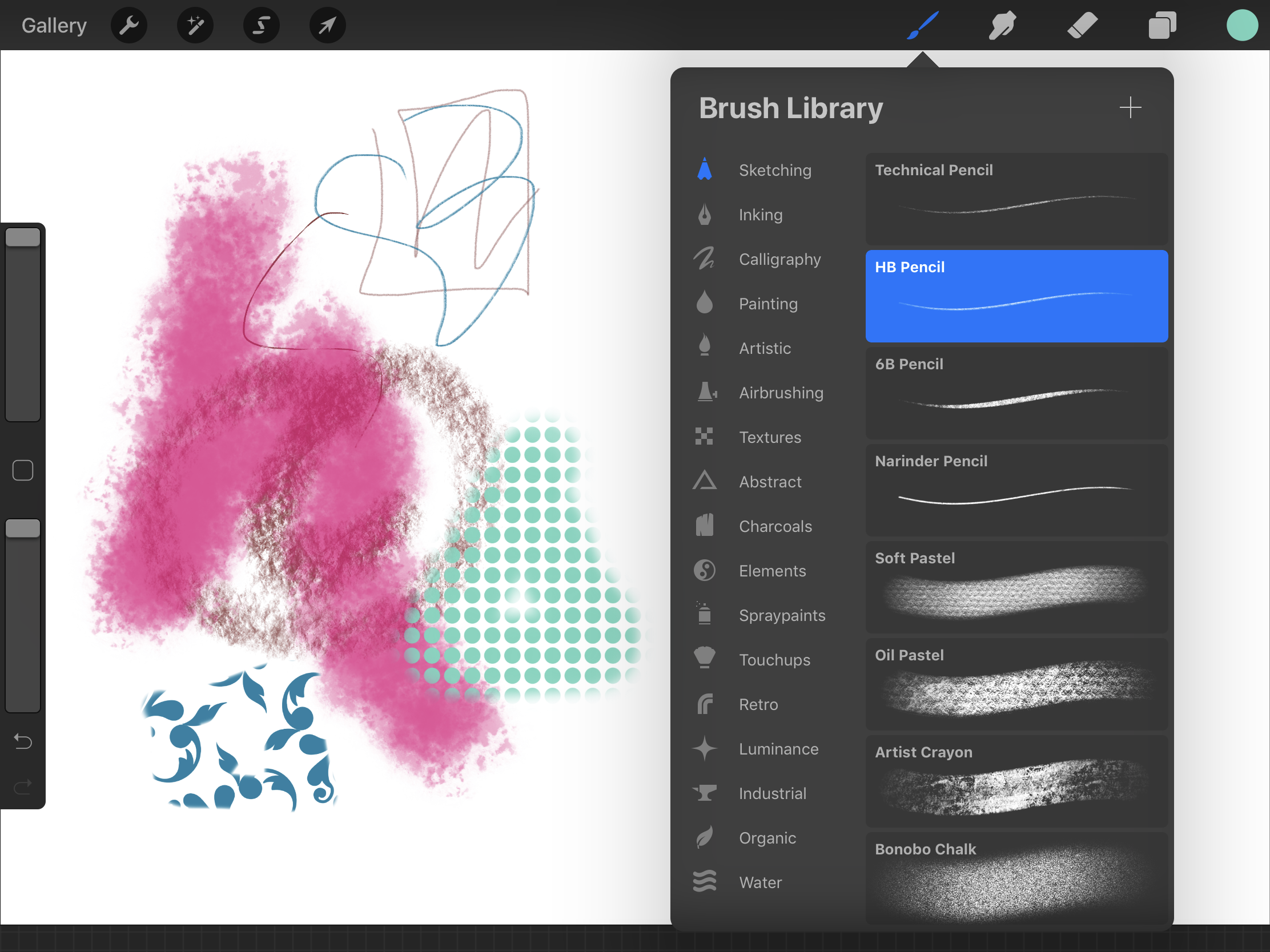Screen dimensions: 1270x952
Task: Tap the Undo arrow in sidebar
Action: coord(22,741)
